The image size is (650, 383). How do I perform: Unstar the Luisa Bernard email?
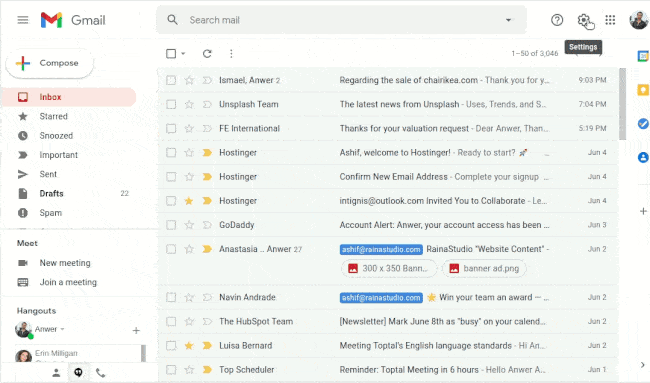click(x=189, y=345)
